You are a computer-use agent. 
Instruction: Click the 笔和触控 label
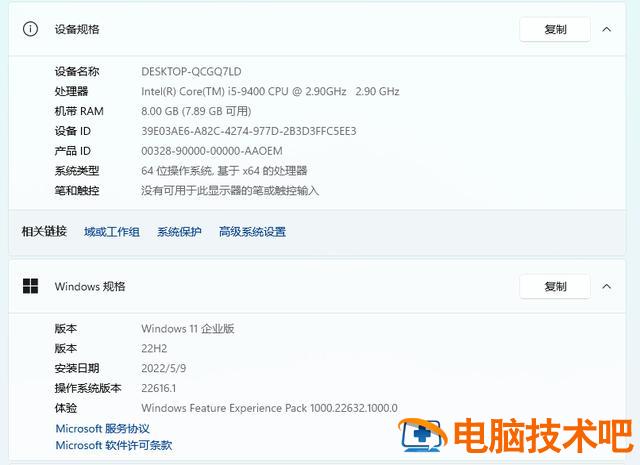tap(77, 191)
